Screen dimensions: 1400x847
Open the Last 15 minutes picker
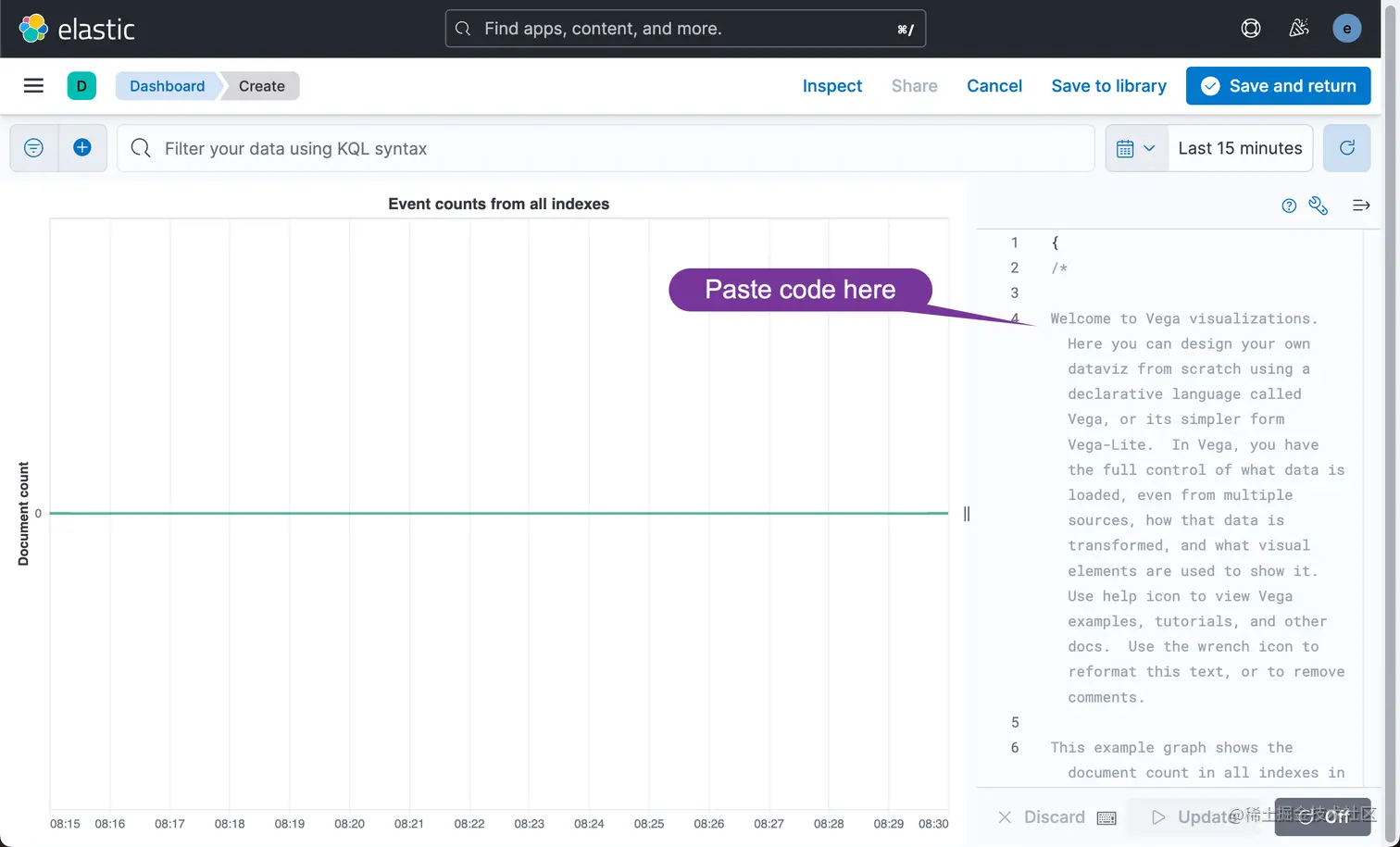point(1240,148)
